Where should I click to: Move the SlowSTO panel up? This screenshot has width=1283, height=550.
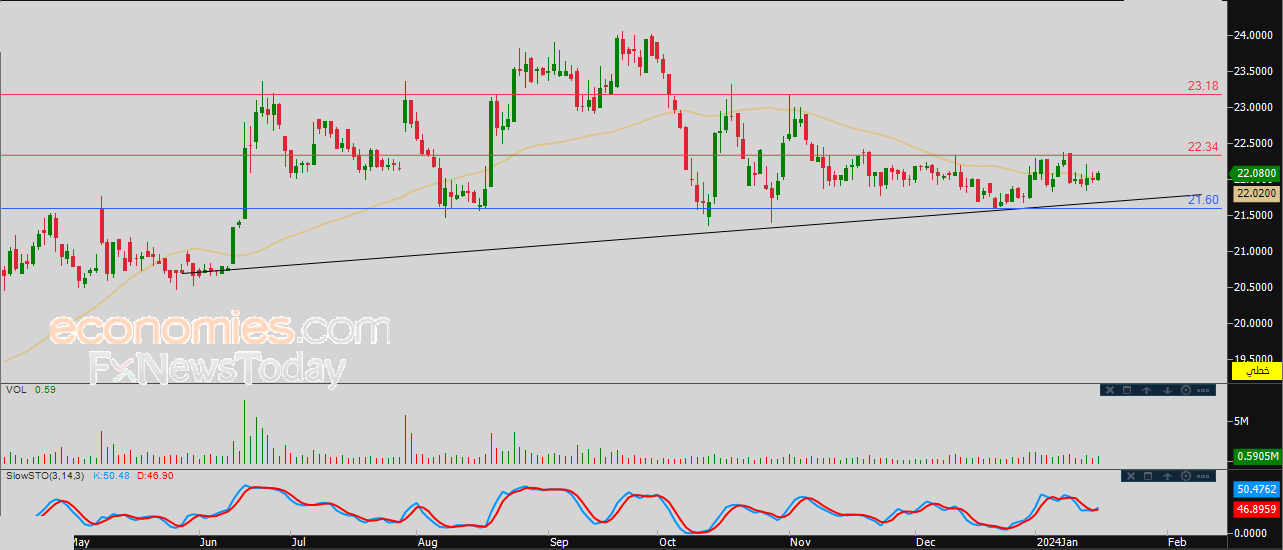(x=1167, y=476)
